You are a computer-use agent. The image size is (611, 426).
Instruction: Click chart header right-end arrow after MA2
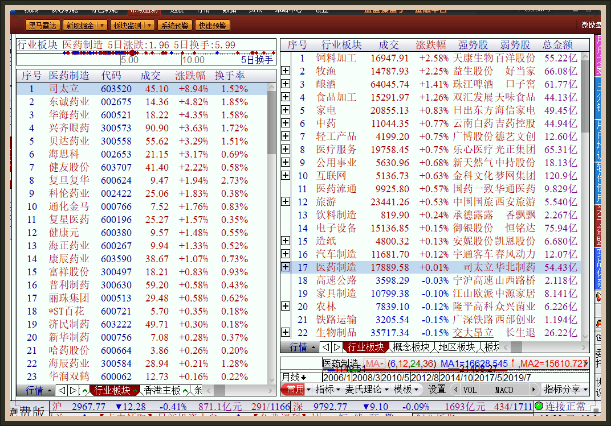586,363
